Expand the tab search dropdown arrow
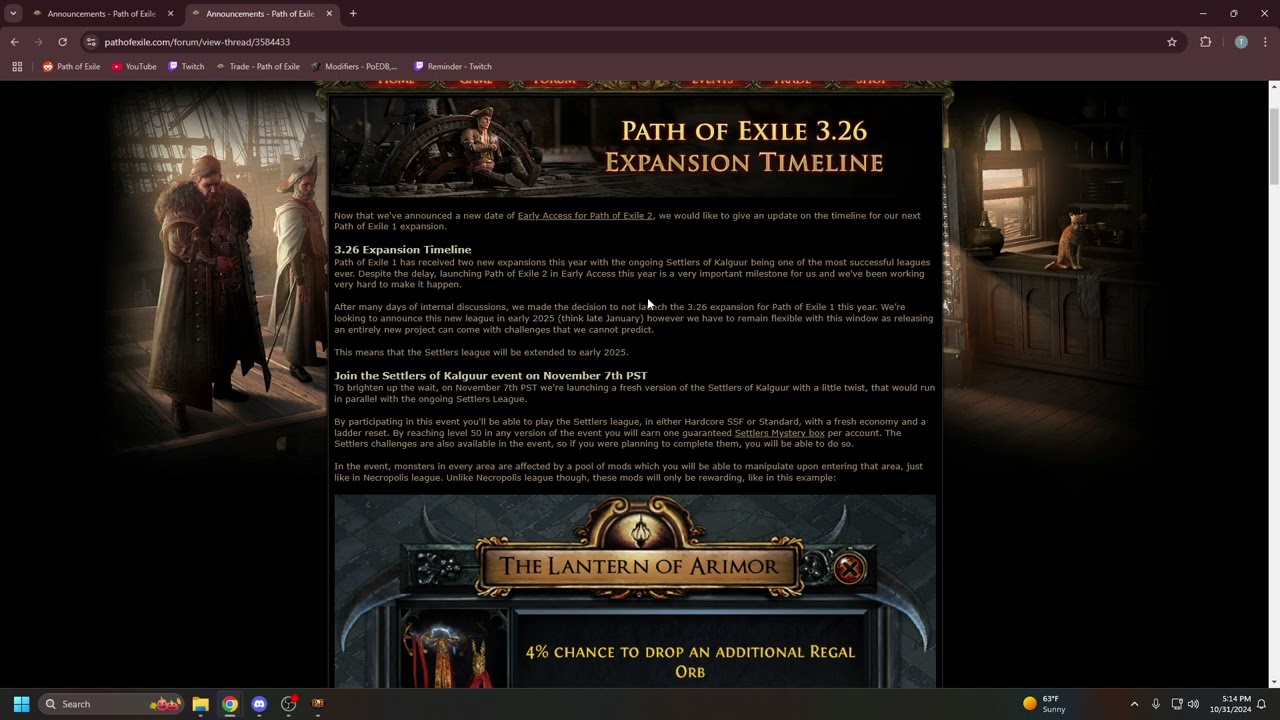The height and width of the screenshot is (720, 1280). (x=13, y=14)
